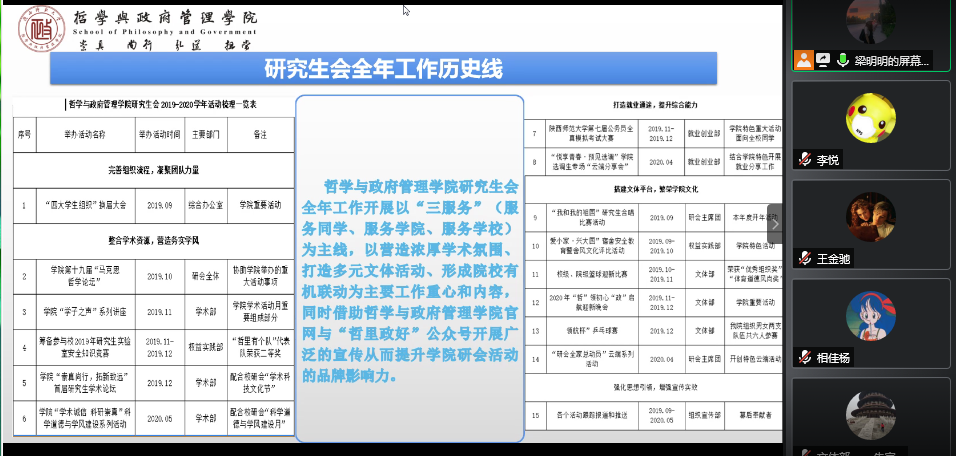This screenshot has width=956, height=456.
Task: Click the cell 研会主席团 in row 9
Action: (704, 218)
